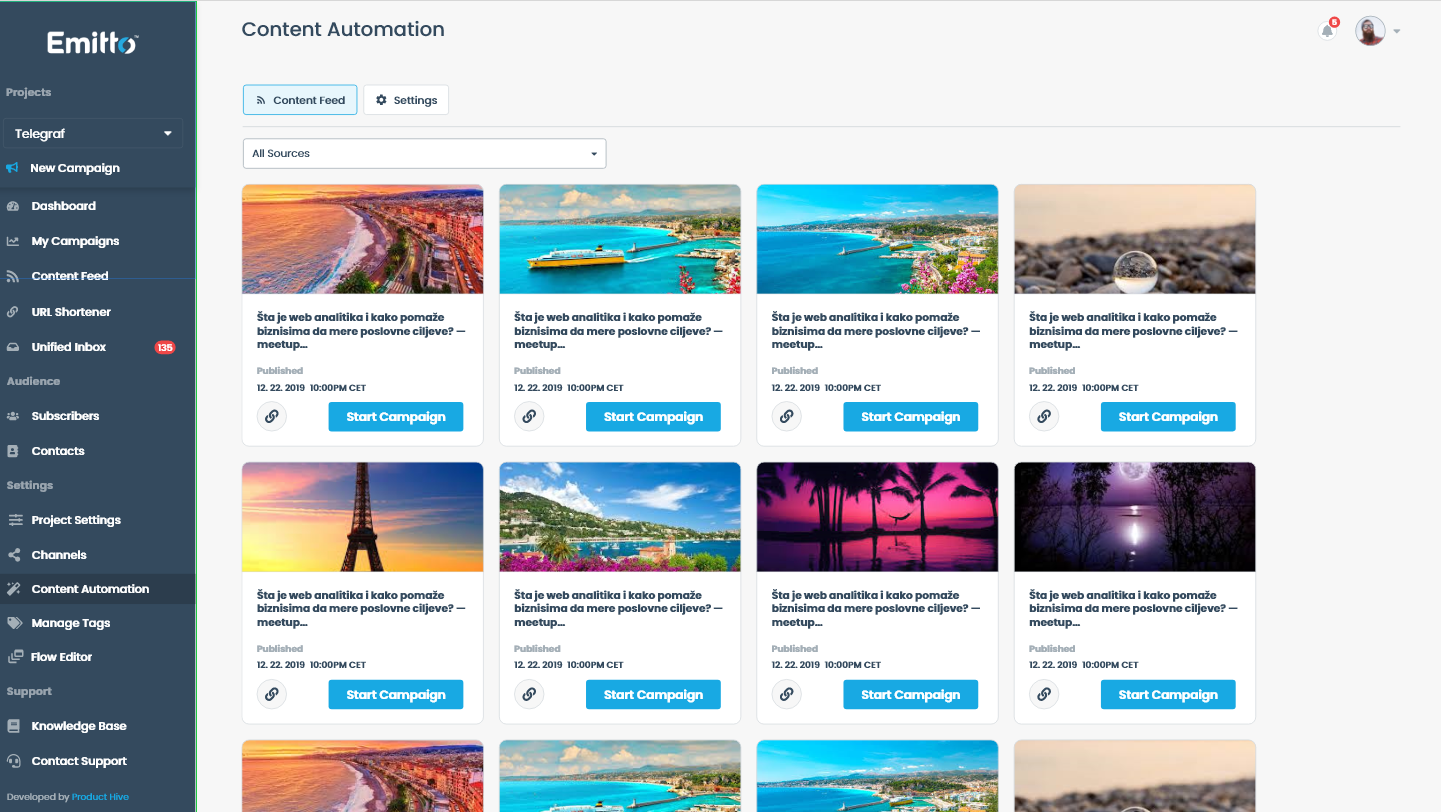Open the Product Hive link
Screen dimensions: 1441x812
tap(100, 797)
